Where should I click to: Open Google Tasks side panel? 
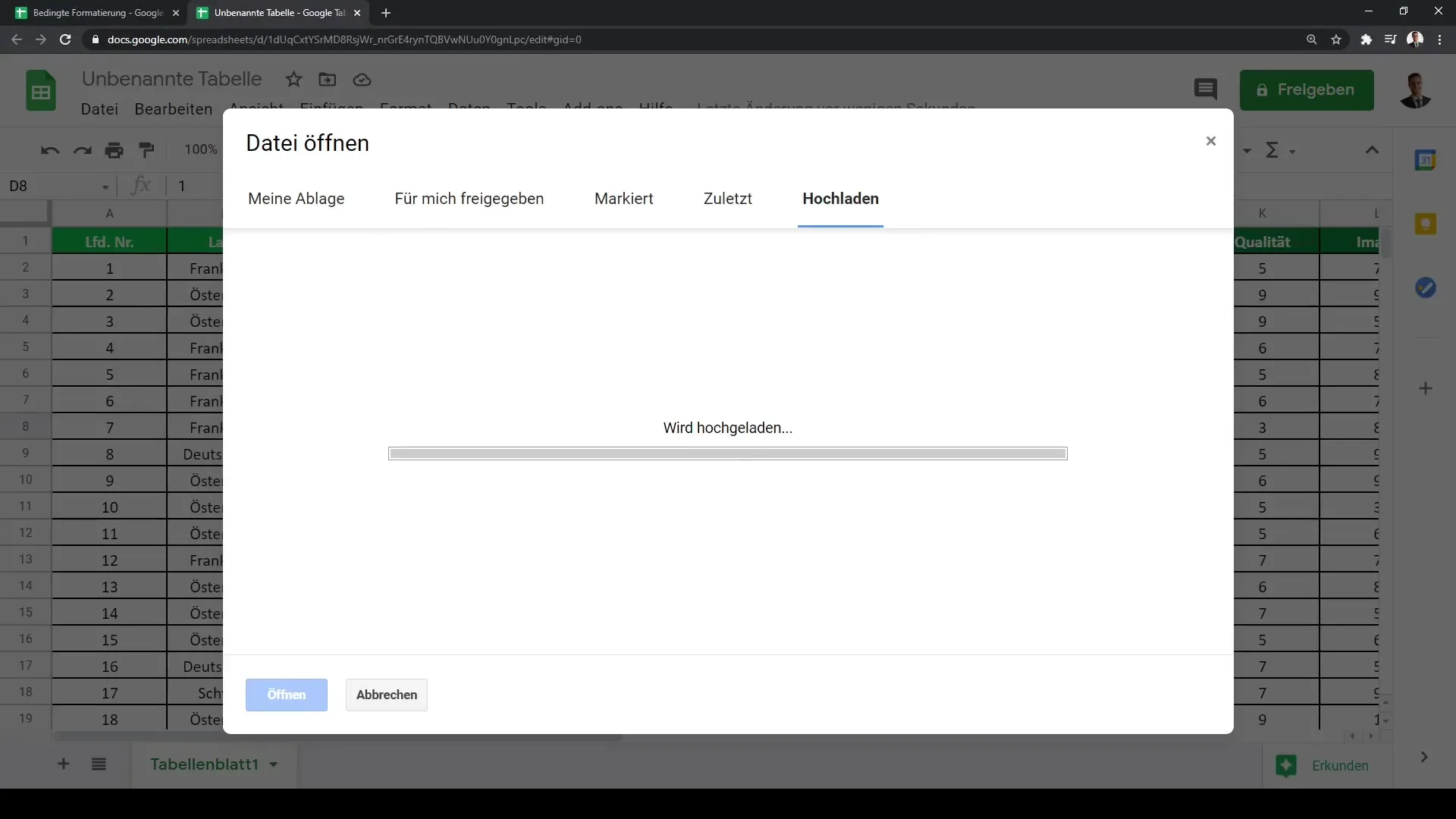click(1425, 287)
